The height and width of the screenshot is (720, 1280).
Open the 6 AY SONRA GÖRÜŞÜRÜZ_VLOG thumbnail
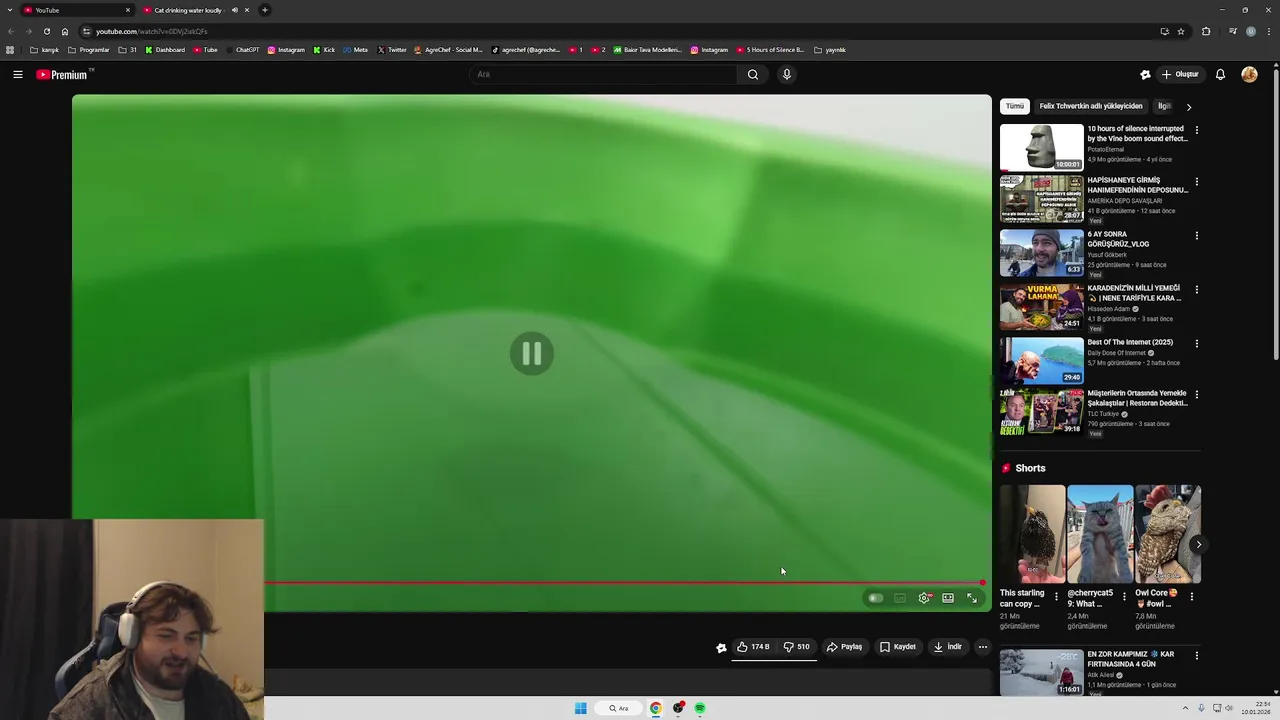click(x=1041, y=253)
